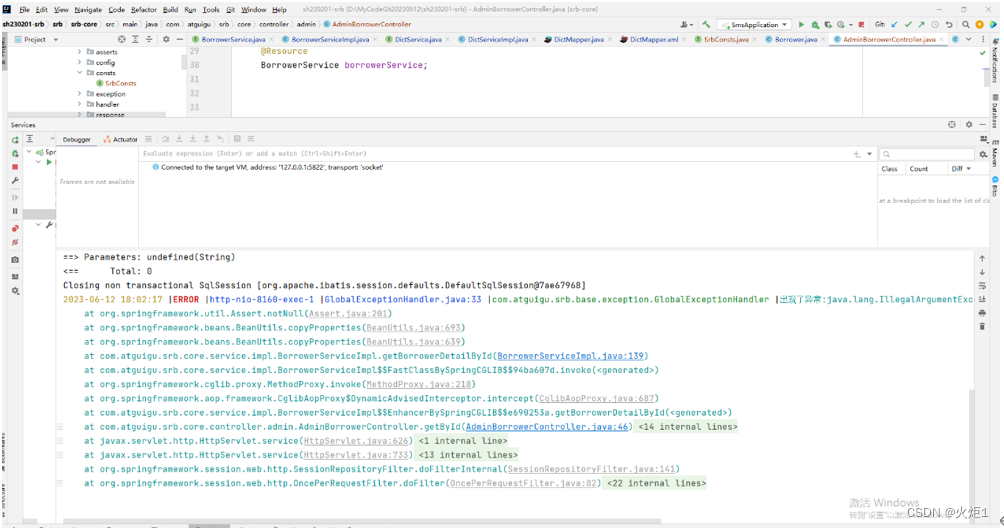Viewport: 1004px width, 528px height.
Task: Open the Diff column dropdown
Action: (969, 169)
